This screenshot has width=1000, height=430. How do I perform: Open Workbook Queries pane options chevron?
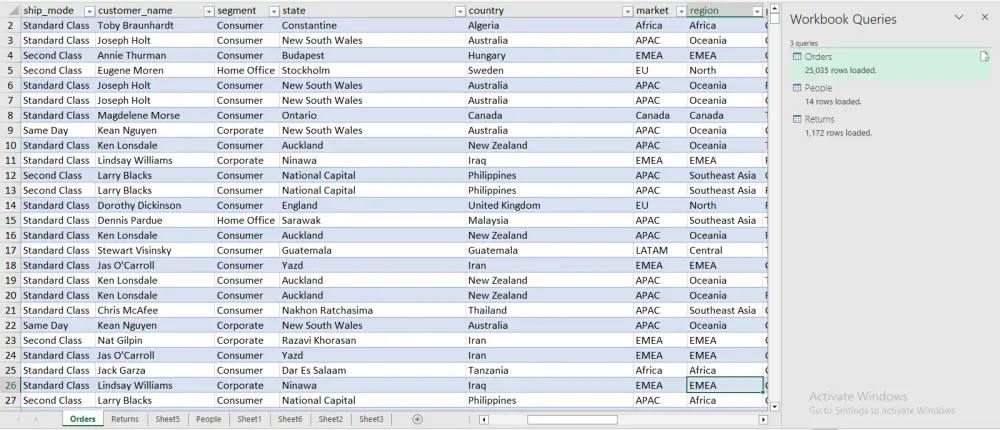pyautogui.click(x=959, y=18)
